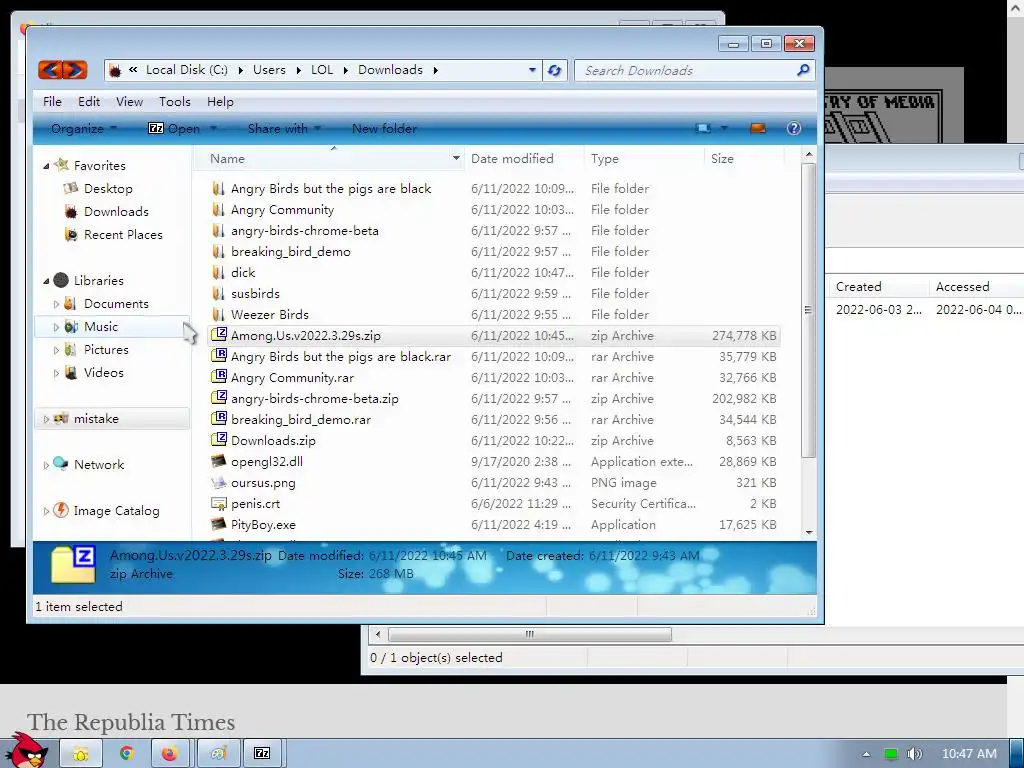Select the Music library
1024x768 pixels.
[101, 327]
